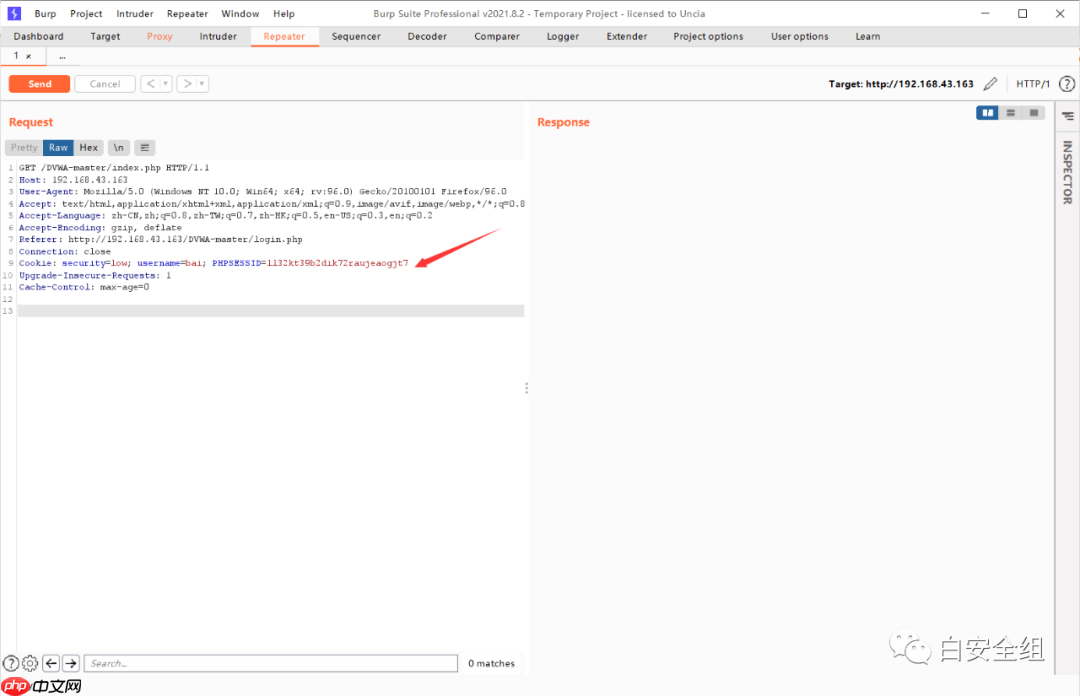Click the pane splitter handle dots

pyautogui.click(x=527, y=389)
